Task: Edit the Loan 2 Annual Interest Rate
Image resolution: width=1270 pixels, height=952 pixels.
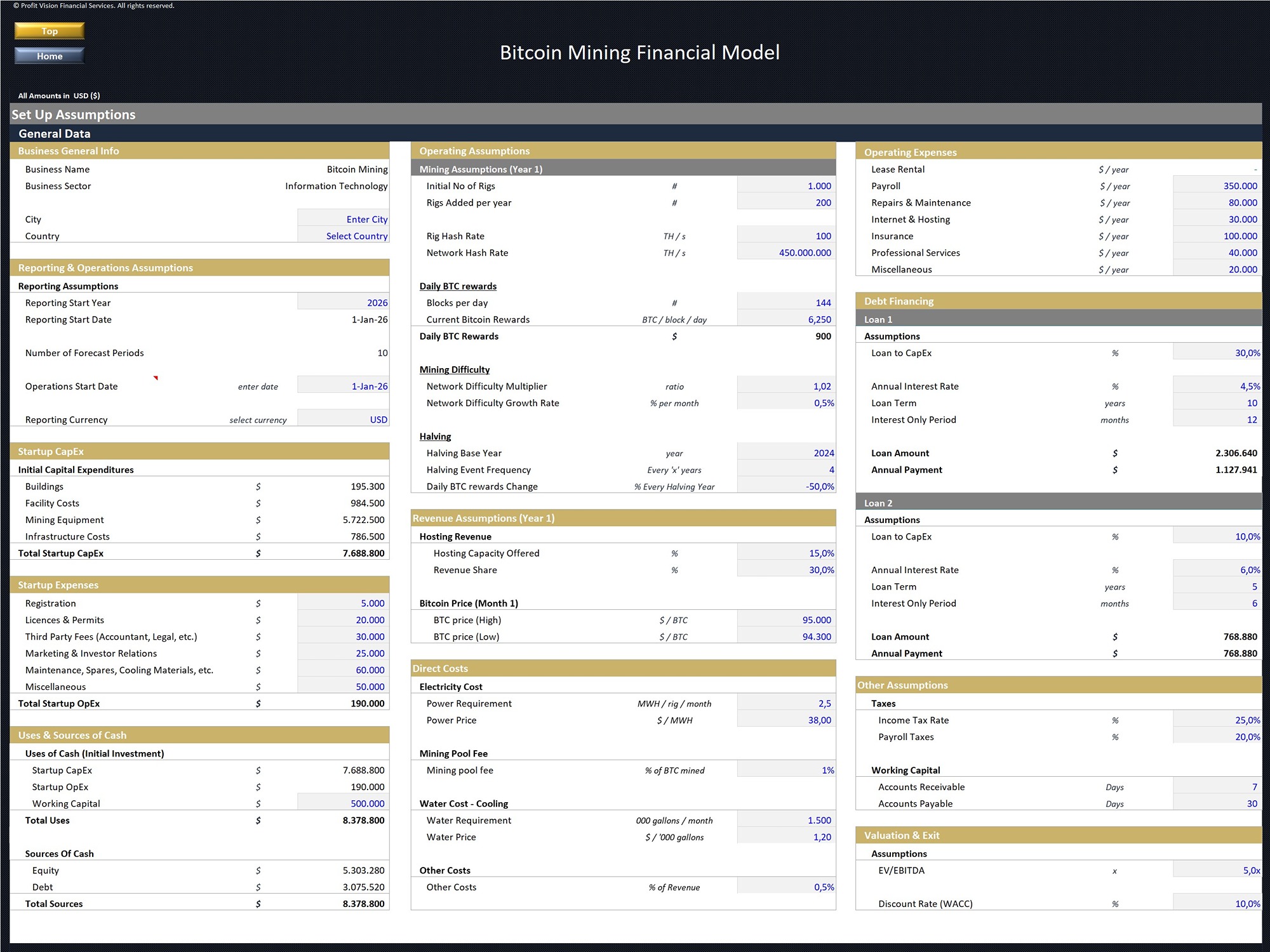Action: pyautogui.click(x=1216, y=569)
